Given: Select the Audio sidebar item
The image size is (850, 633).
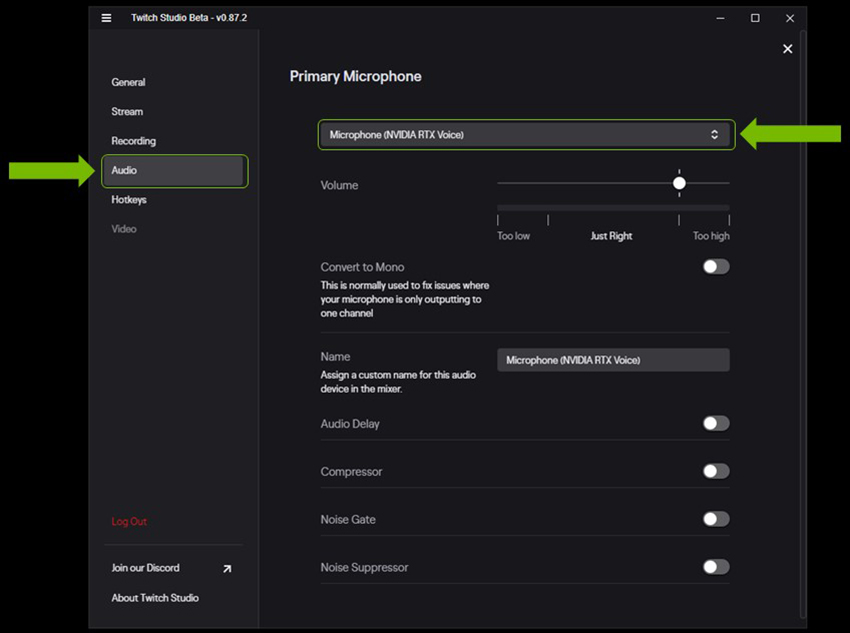Looking at the screenshot, I should click(123, 170).
